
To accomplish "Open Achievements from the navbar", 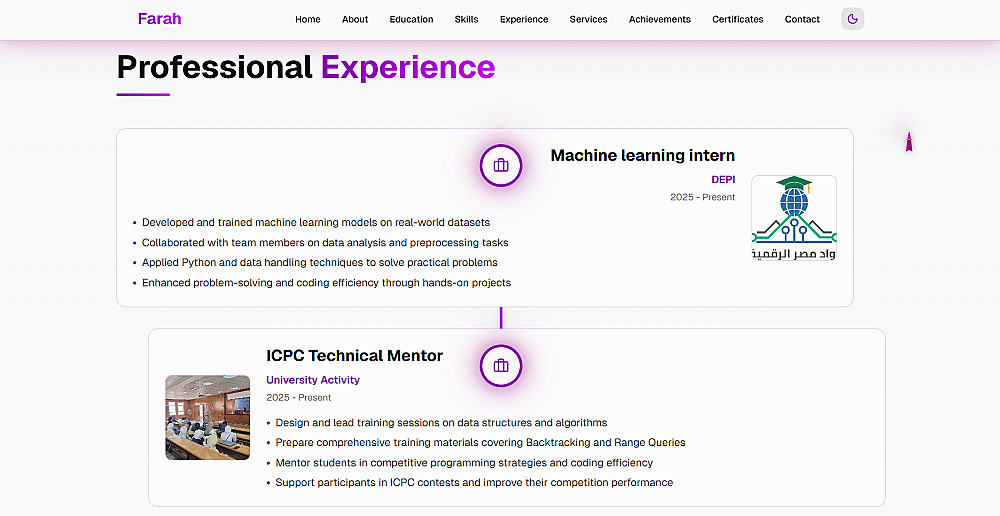I will (x=660, y=19).
